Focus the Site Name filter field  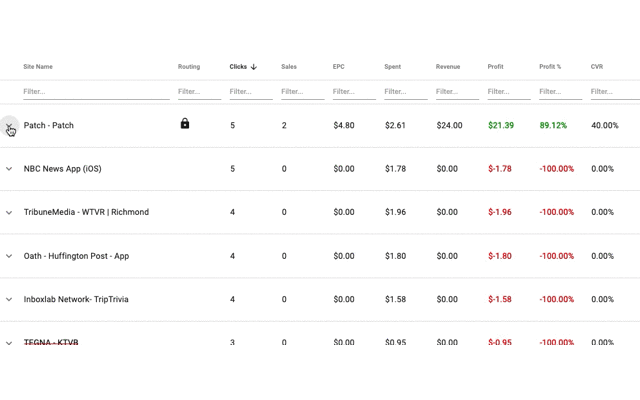pyautogui.click(x=96, y=92)
